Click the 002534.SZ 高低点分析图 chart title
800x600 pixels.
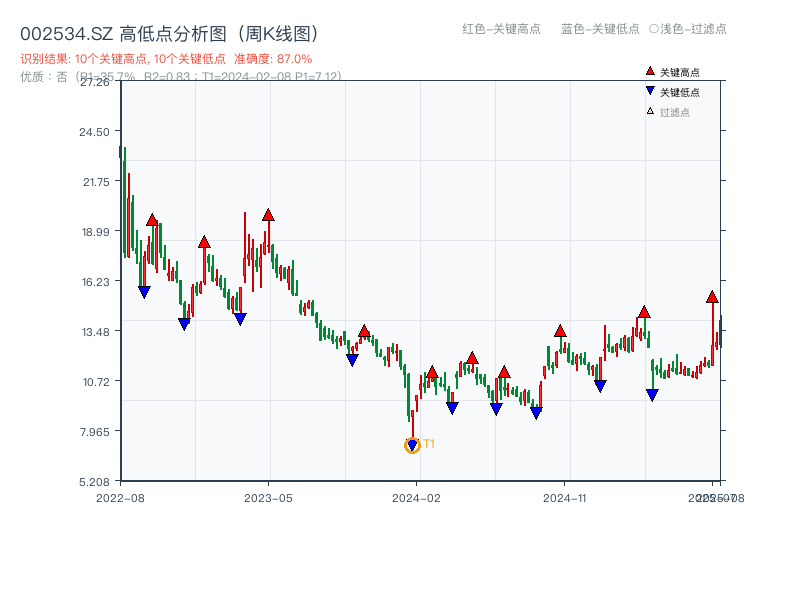(x=170, y=34)
